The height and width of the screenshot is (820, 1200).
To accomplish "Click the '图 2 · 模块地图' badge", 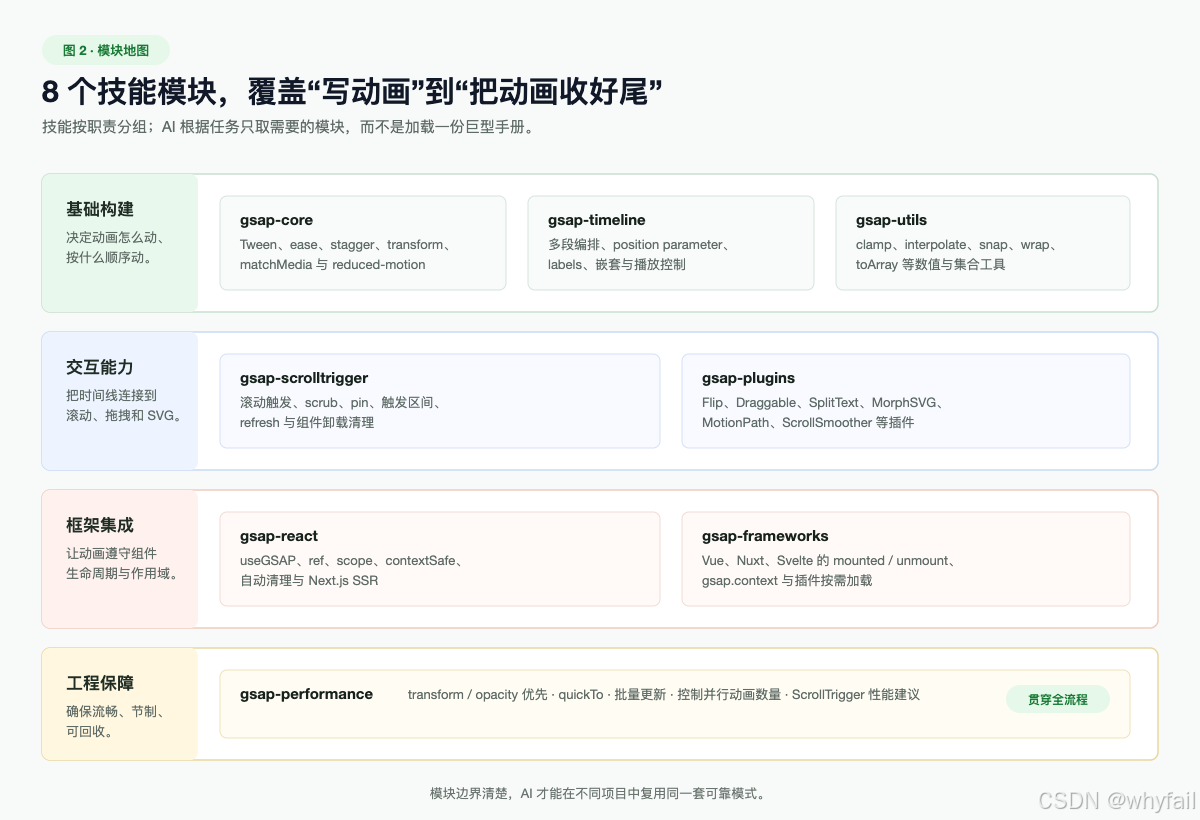I will pos(106,50).
